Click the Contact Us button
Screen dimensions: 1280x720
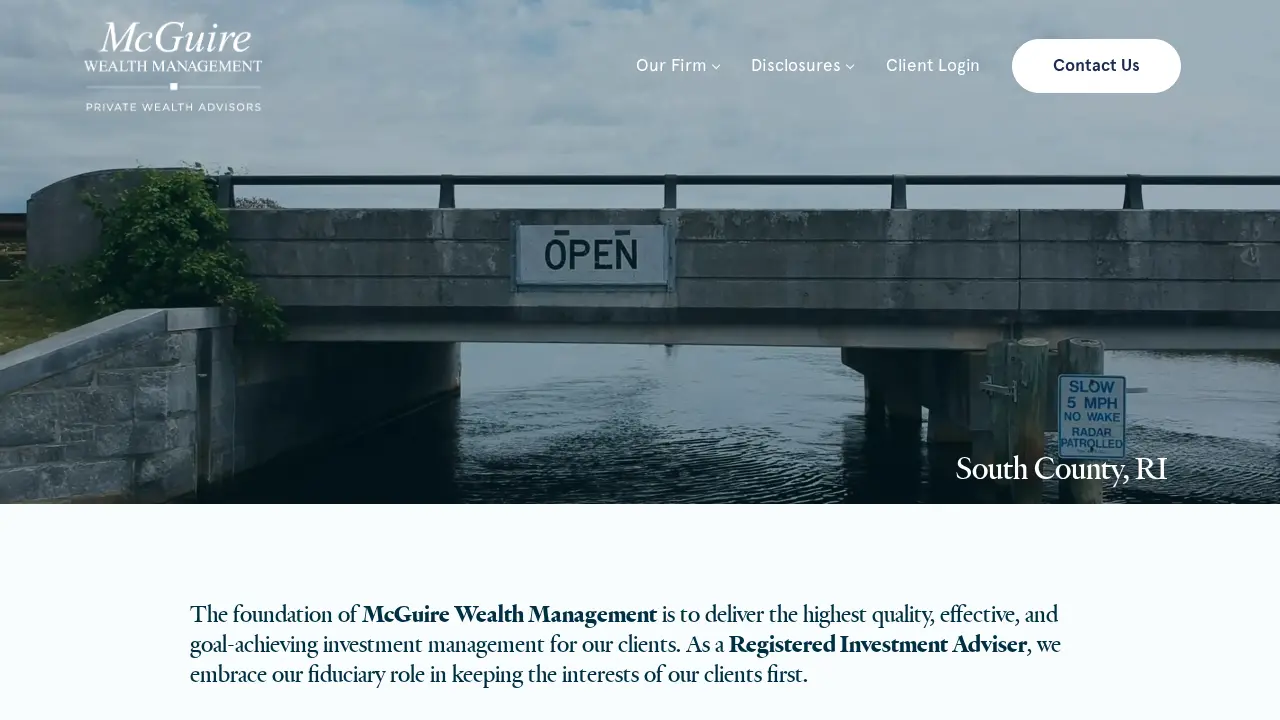[x=1096, y=66]
